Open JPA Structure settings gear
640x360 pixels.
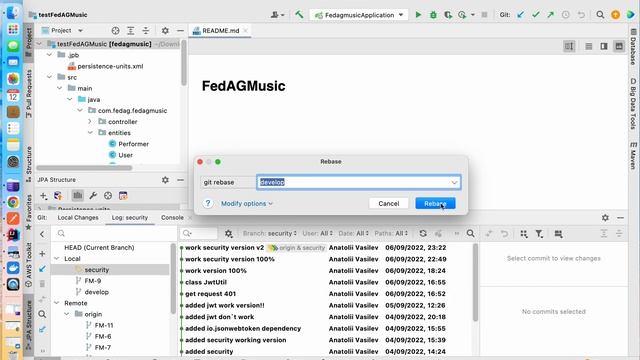coord(165,180)
